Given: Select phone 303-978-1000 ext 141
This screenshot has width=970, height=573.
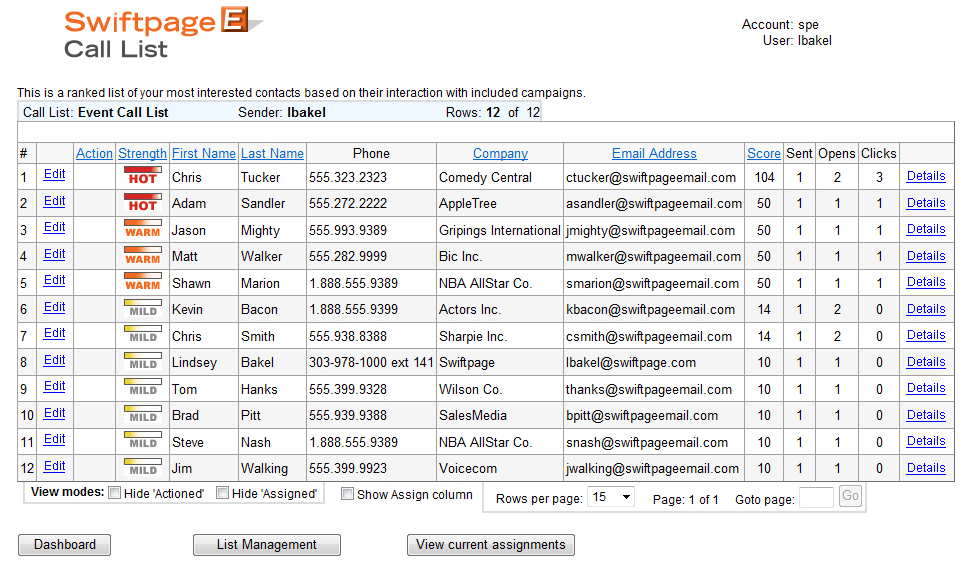Looking at the screenshot, I should (x=371, y=363).
